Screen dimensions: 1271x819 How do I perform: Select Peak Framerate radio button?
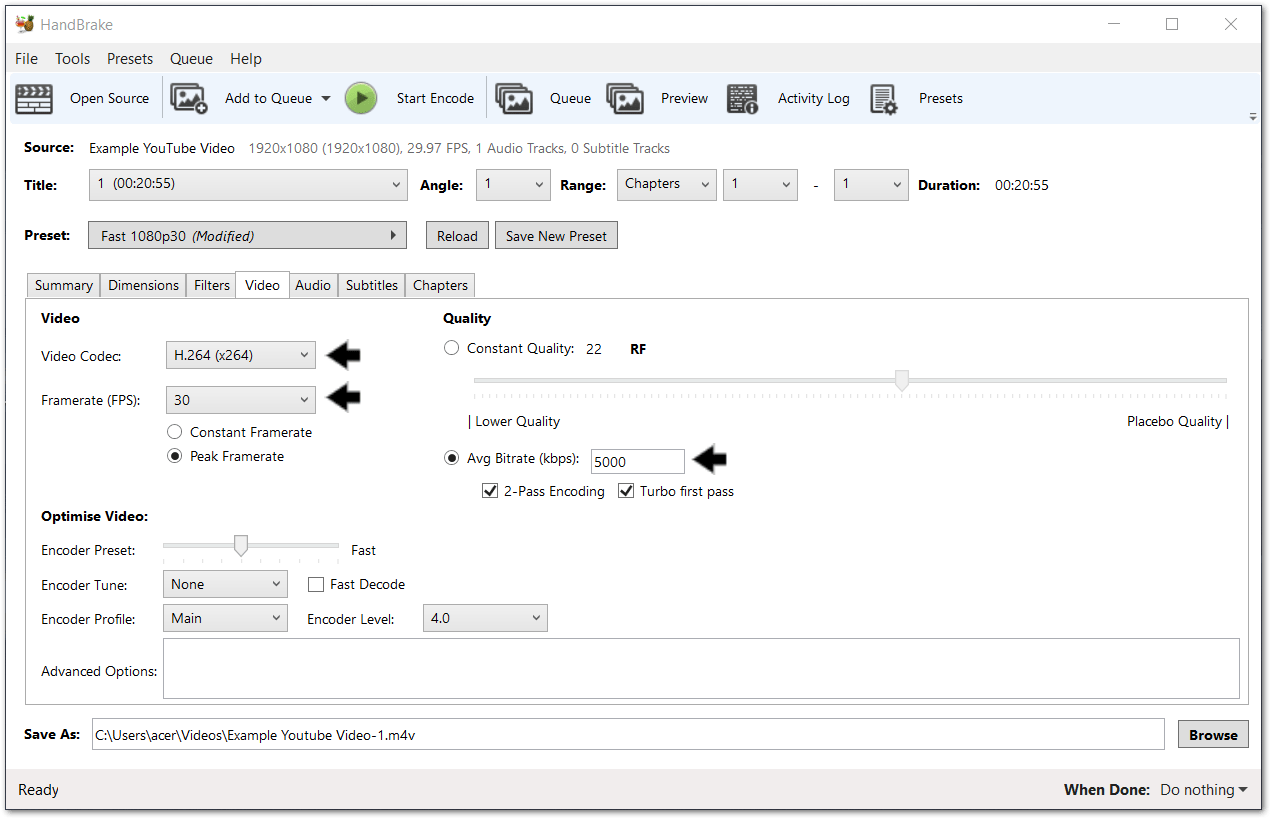tap(175, 456)
